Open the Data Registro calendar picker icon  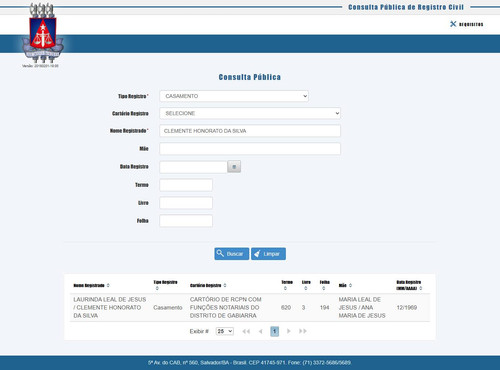click(234, 167)
